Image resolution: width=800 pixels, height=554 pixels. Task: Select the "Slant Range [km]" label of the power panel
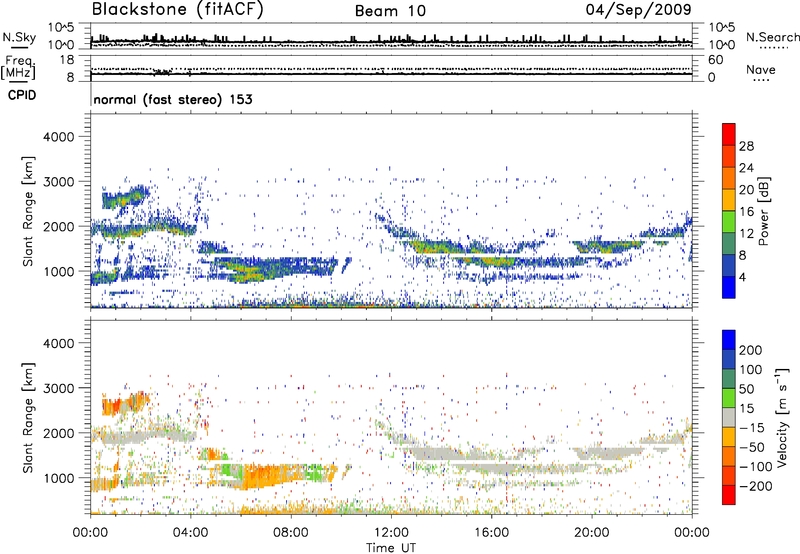click(x=28, y=211)
